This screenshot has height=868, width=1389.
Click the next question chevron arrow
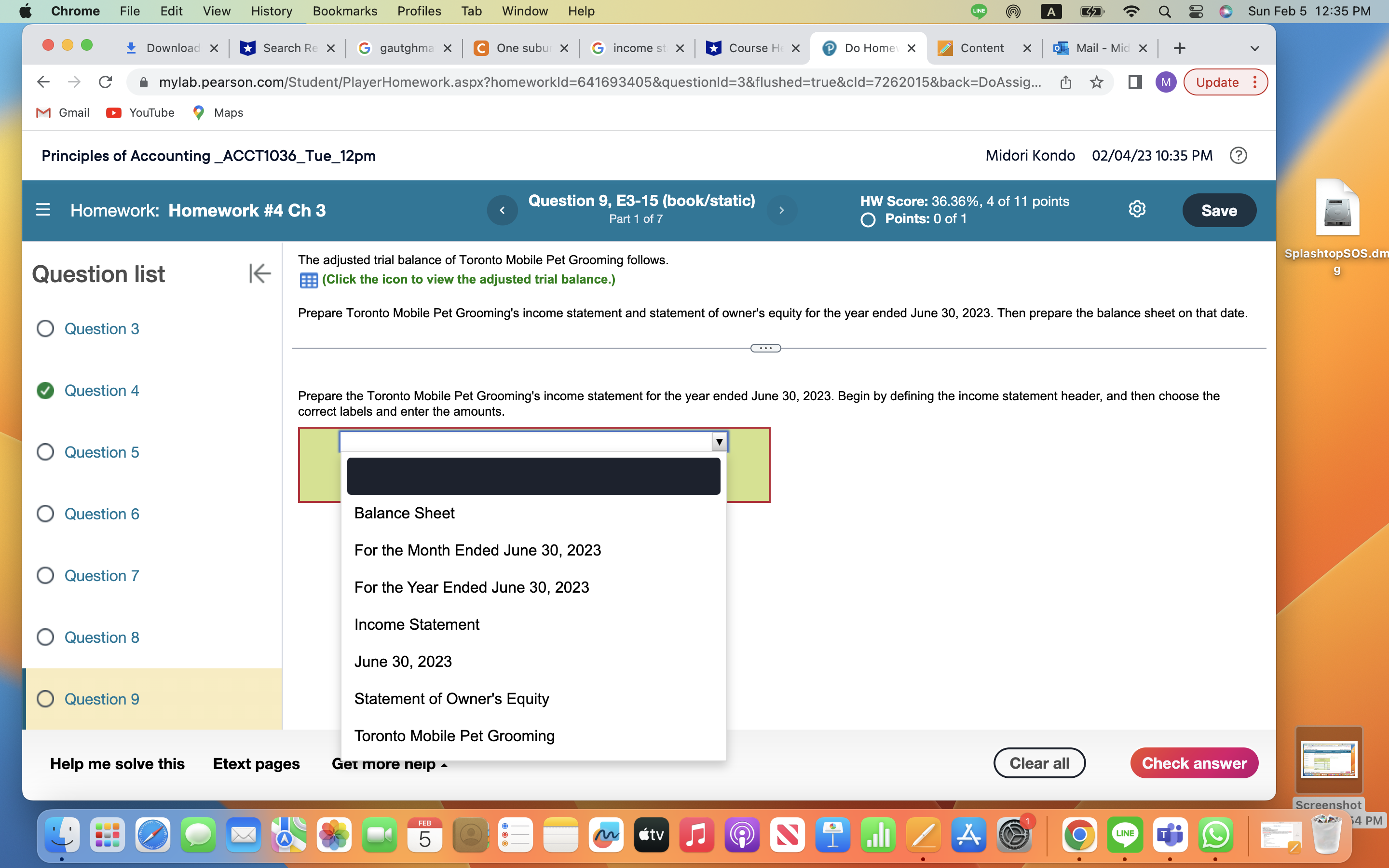[x=782, y=210]
